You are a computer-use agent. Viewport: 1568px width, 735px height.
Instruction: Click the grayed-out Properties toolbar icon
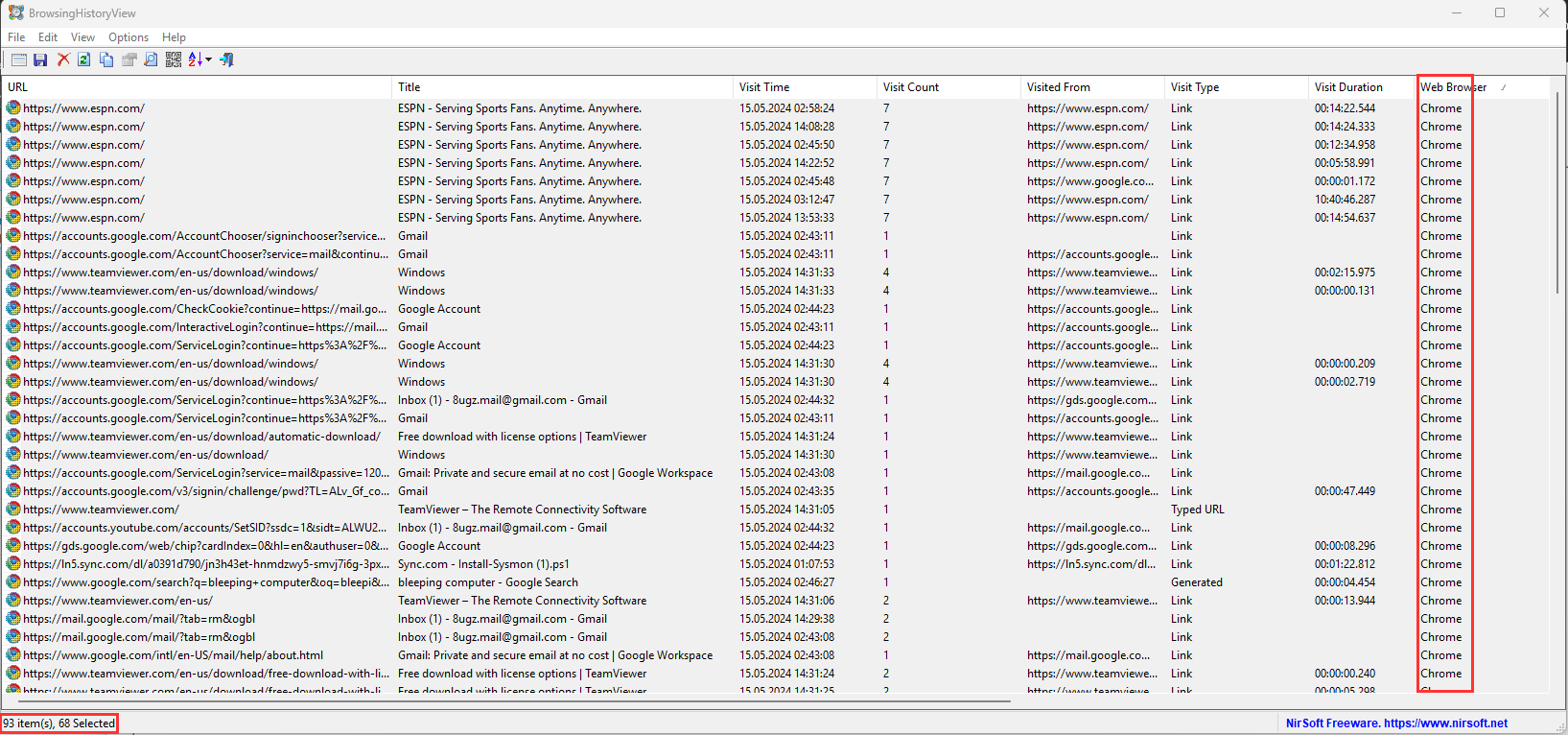[129, 59]
